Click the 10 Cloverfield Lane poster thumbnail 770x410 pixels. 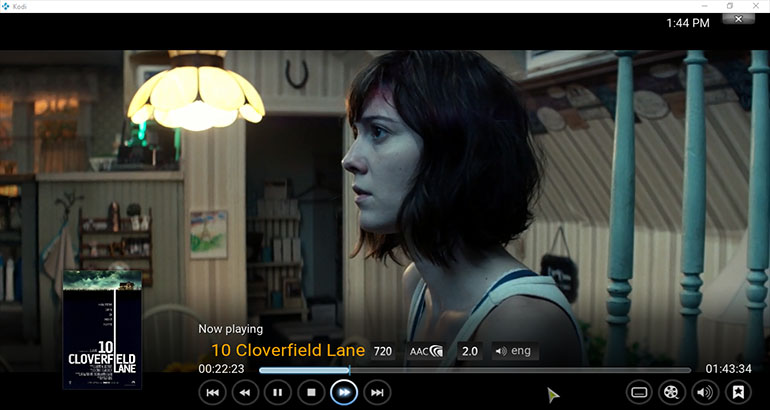click(x=102, y=329)
